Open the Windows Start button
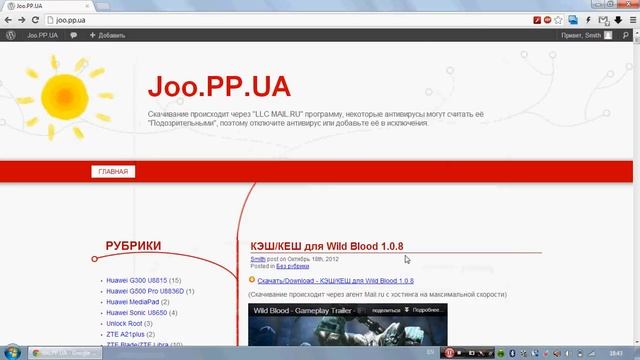The image size is (640, 360). click(12, 353)
